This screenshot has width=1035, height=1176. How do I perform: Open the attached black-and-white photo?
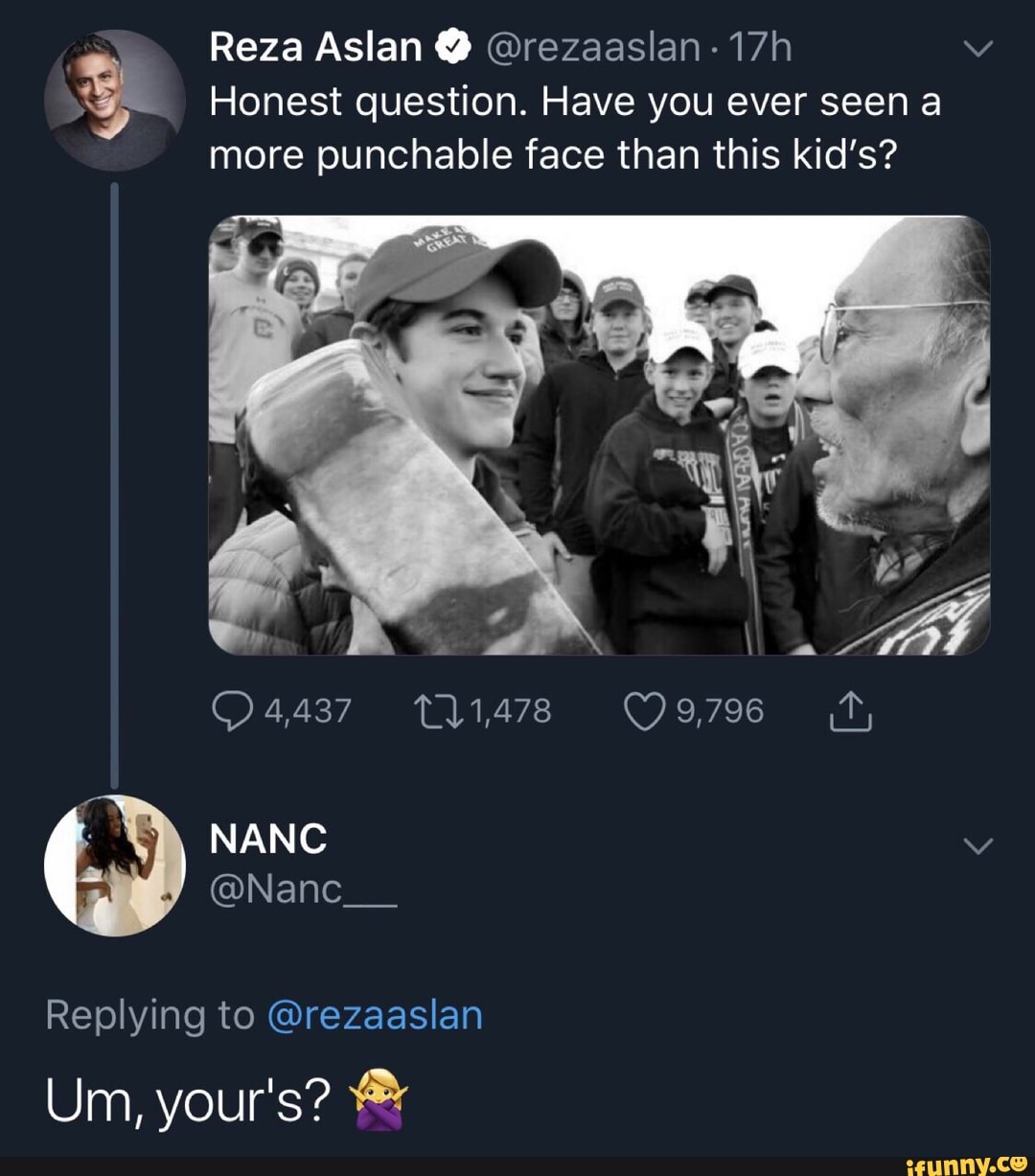(x=599, y=434)
